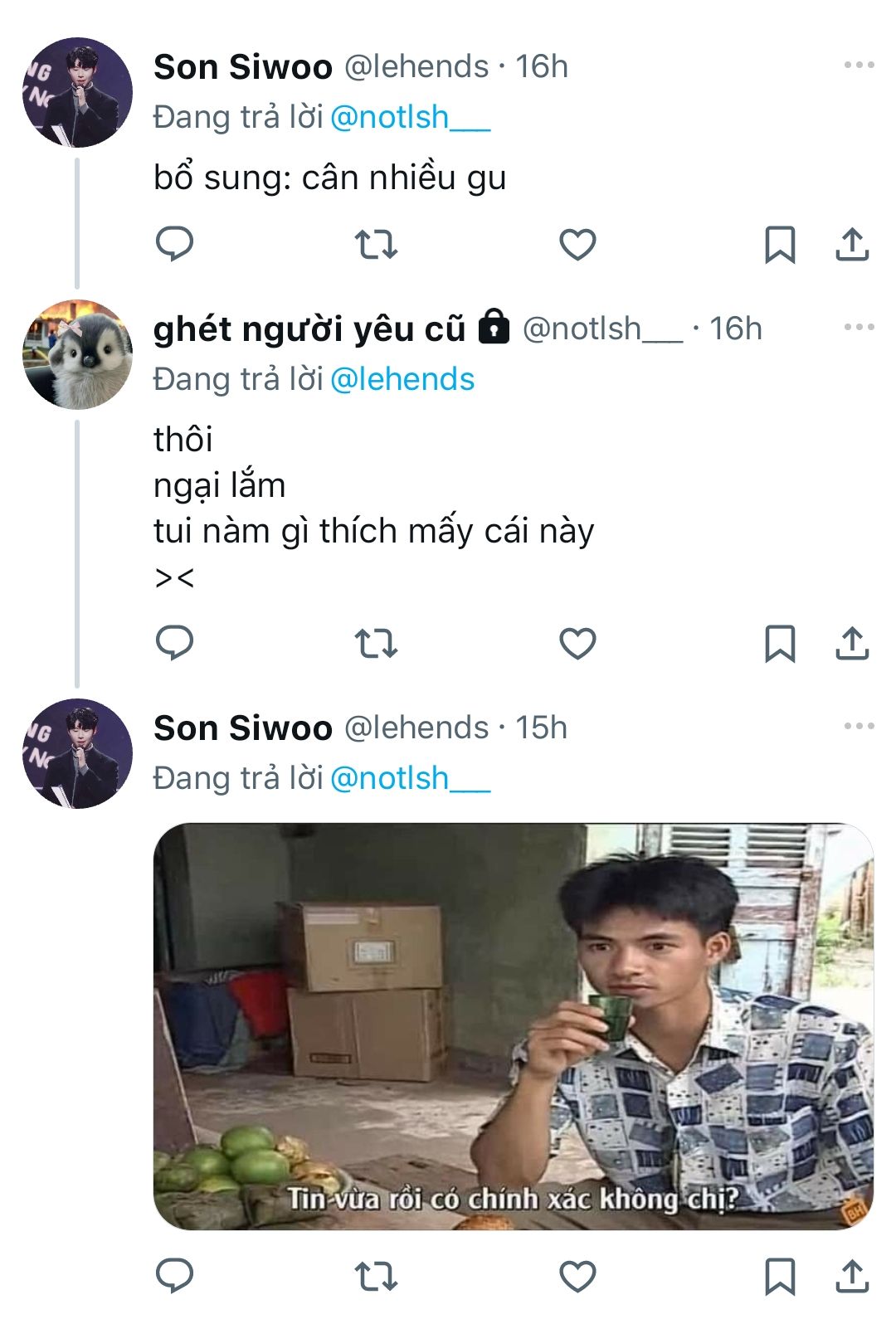Like the meme image tweet

click(x=577, y=1277)
